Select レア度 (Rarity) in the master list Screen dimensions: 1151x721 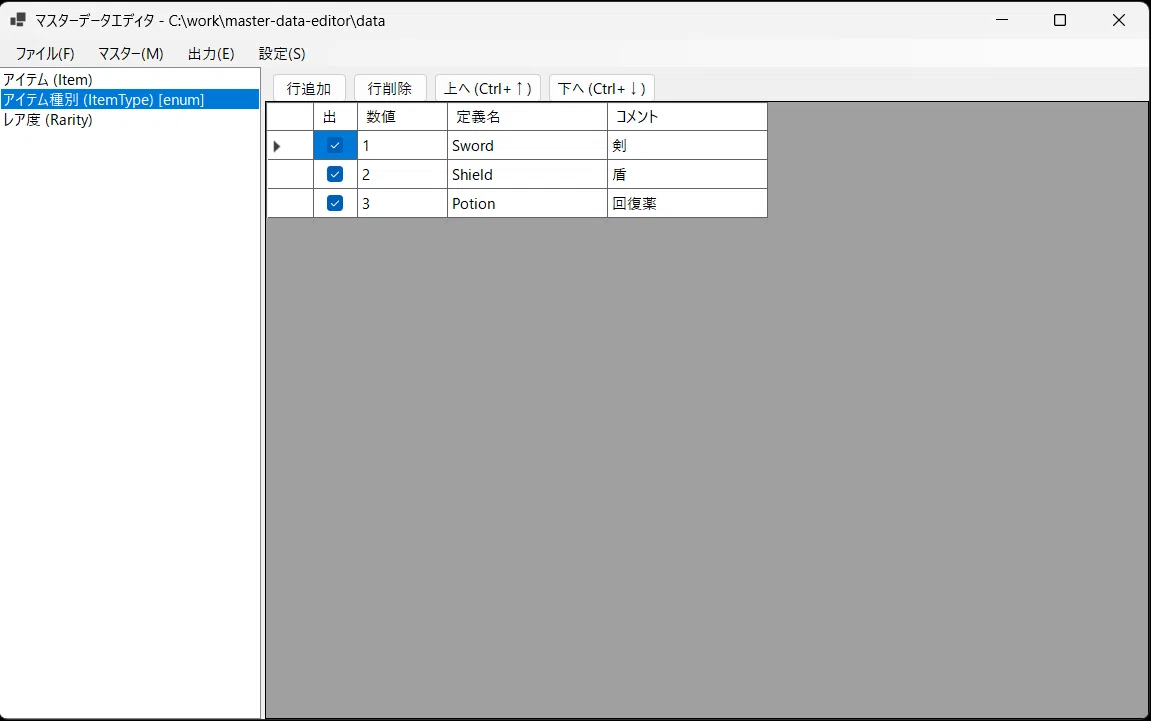[x=130, y=120]
